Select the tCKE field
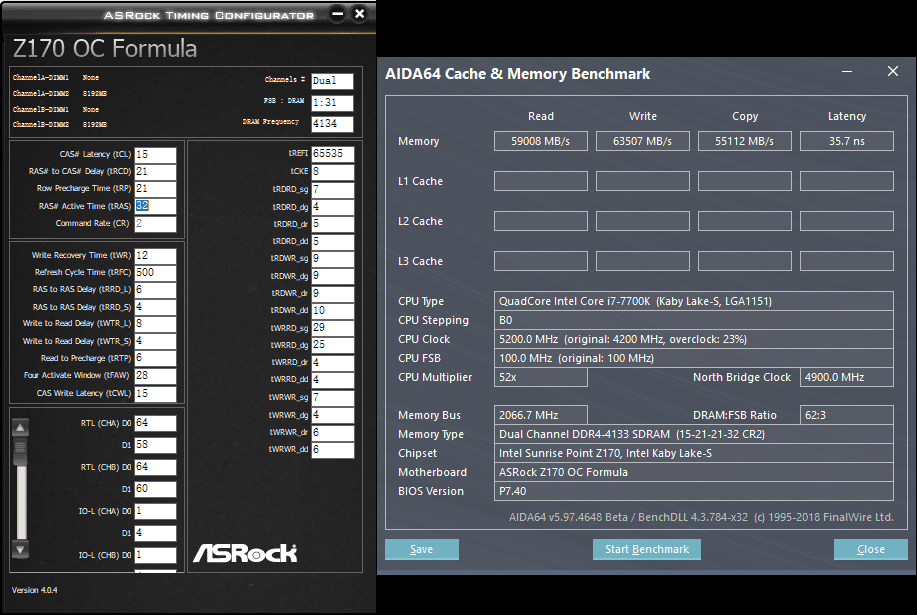Screen dimensions: 917x615 coord(332,171)
